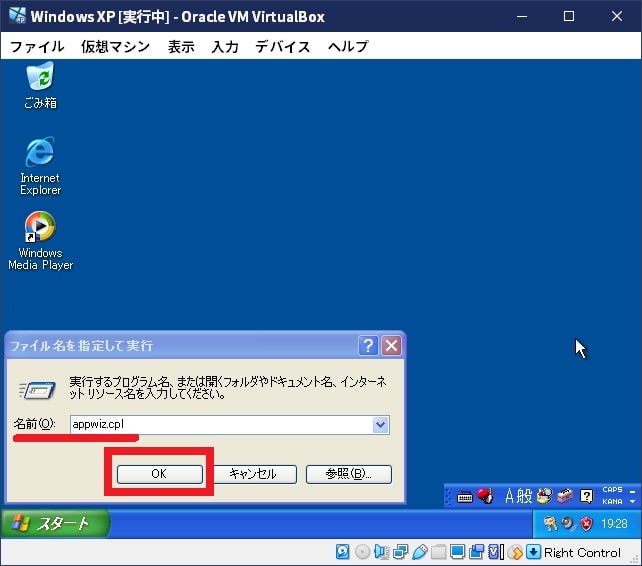642x566 pixels.
Task: Open the audio status indicator
Action: pyautogui.click(x=381, y=552)
